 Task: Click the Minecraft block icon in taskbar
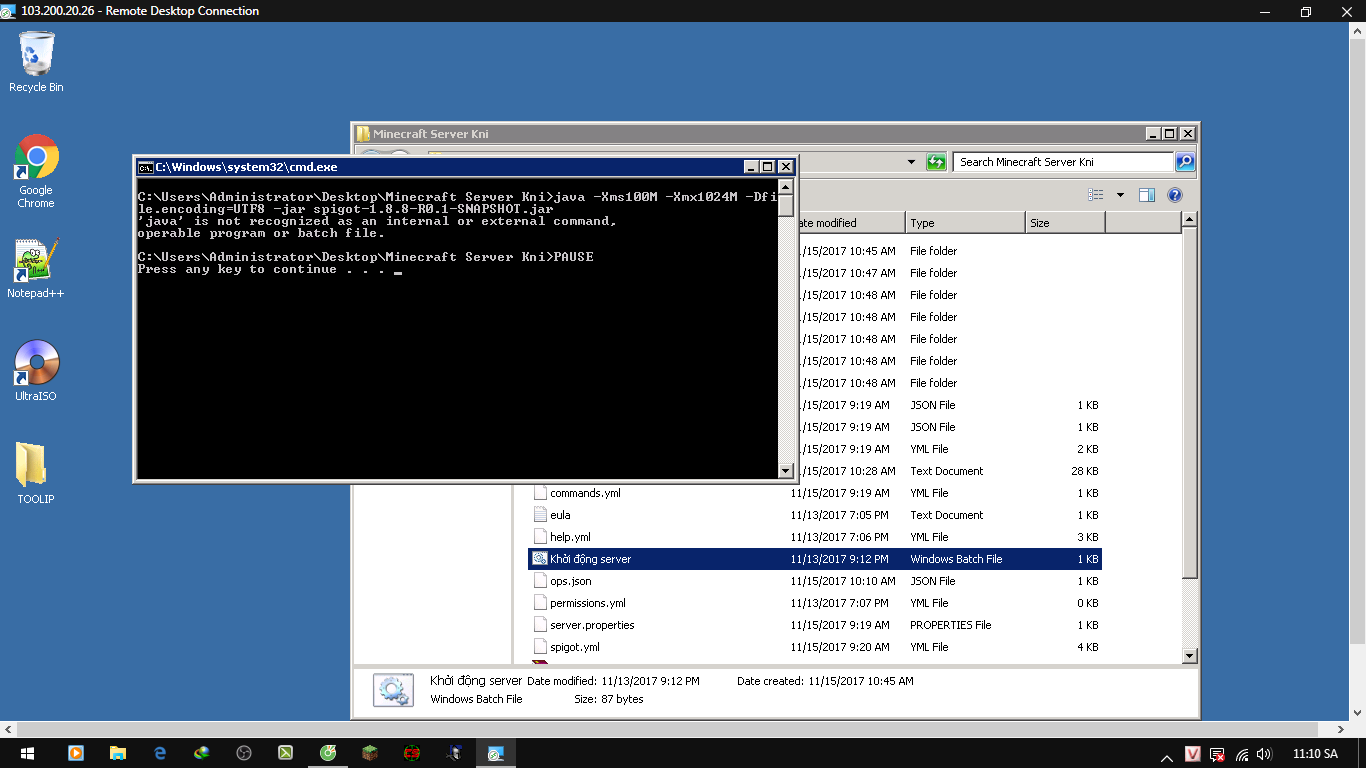point(370,753)
